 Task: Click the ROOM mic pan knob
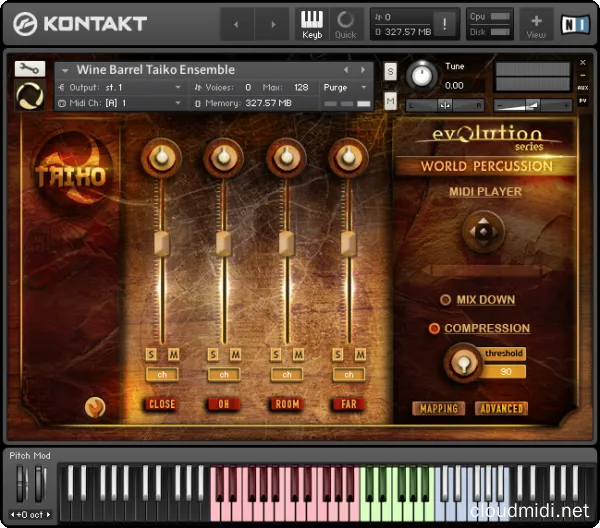(286, 157)
